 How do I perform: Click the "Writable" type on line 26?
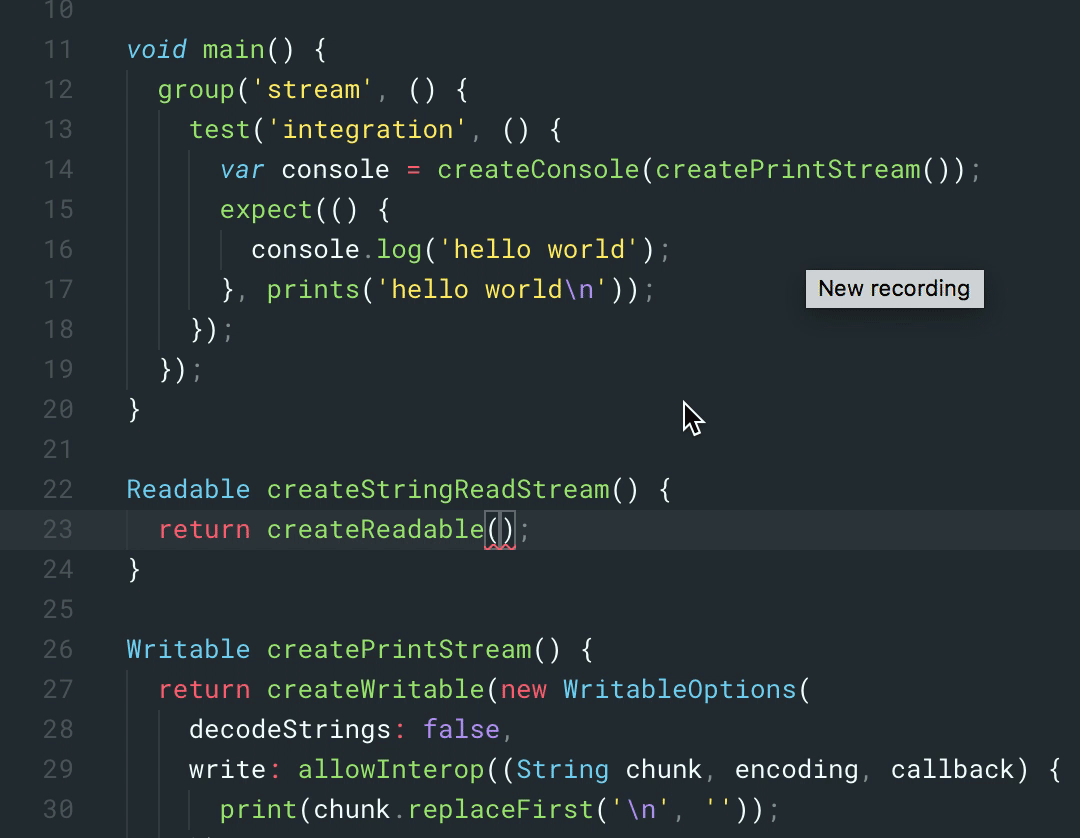[x=188, y=649]
